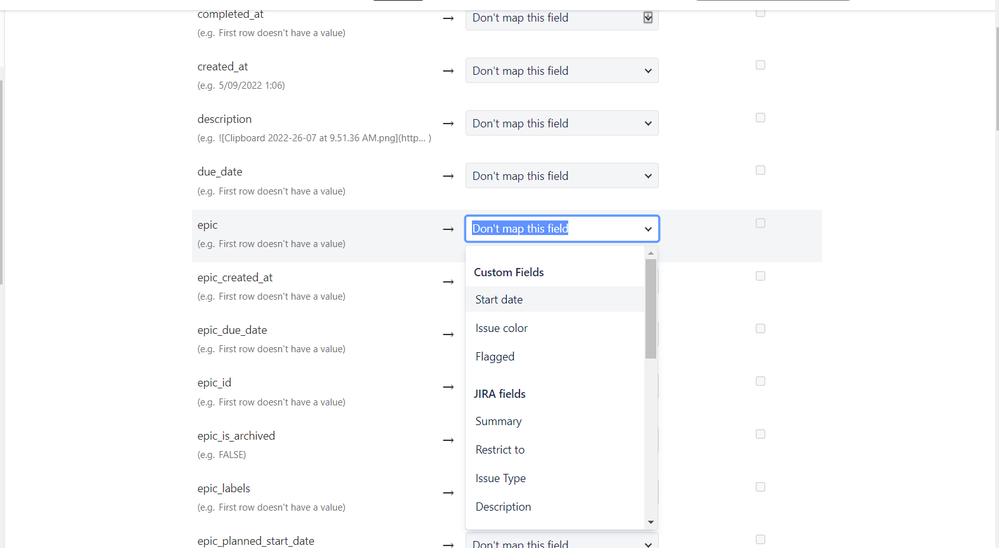Choose Issue color from the dropdown list

555,328
